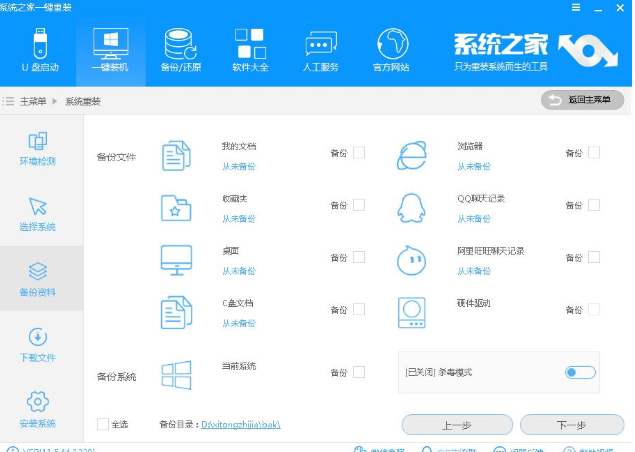635x452 pixels.
Task: Check the 全选 checkbox
Action: 103,424
